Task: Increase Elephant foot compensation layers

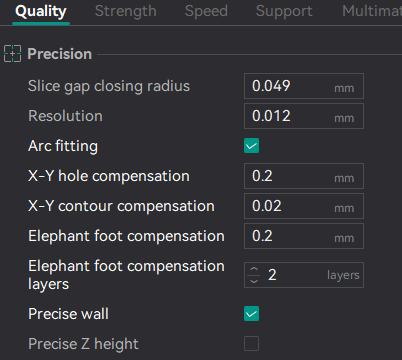Action: (x=254, y=269)
